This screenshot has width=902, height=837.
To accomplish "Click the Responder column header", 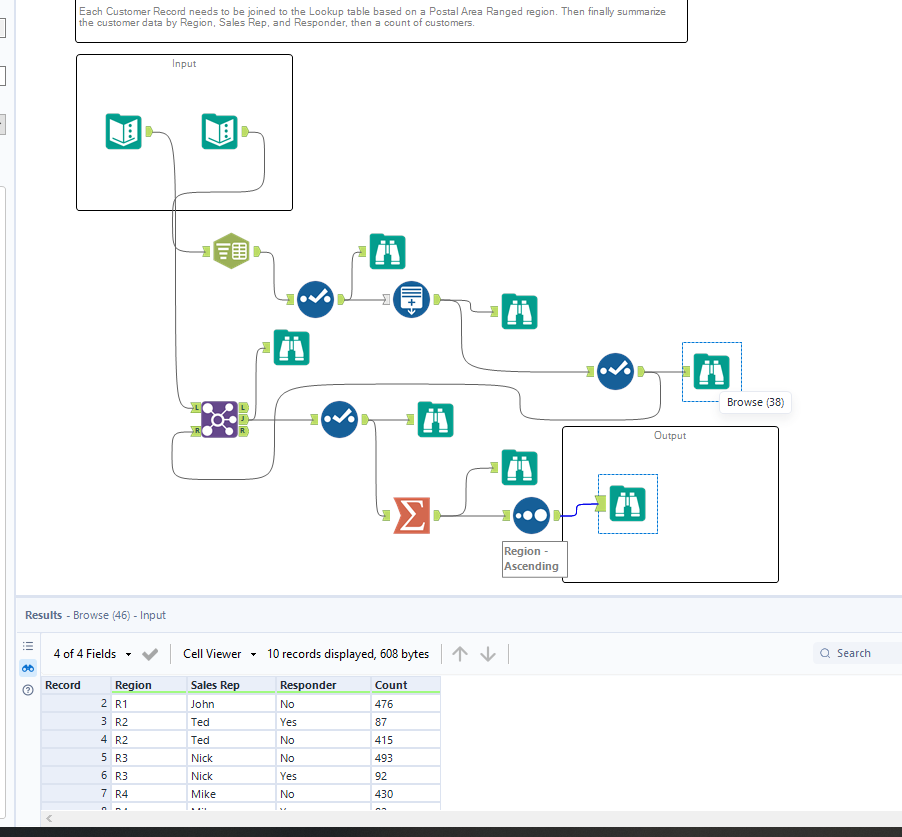I will pos(323,685).
